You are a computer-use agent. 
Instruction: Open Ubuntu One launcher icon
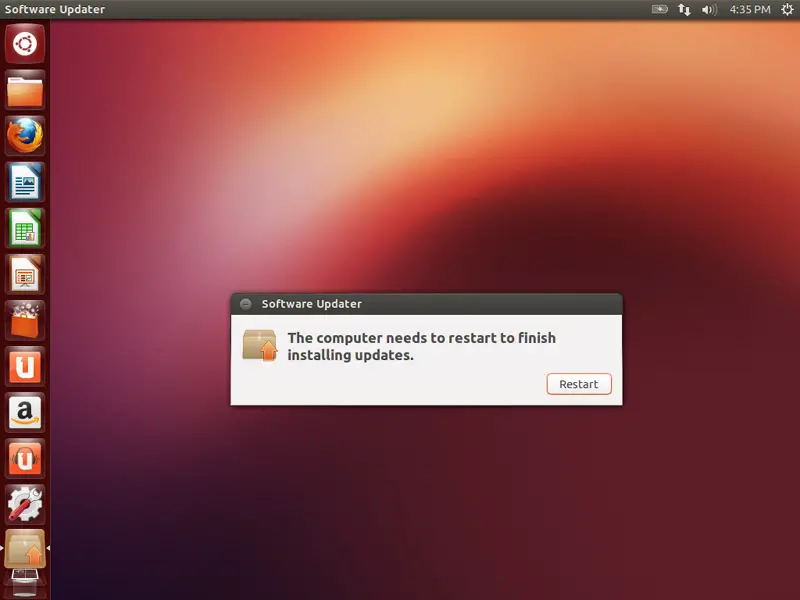click(24, 366)
